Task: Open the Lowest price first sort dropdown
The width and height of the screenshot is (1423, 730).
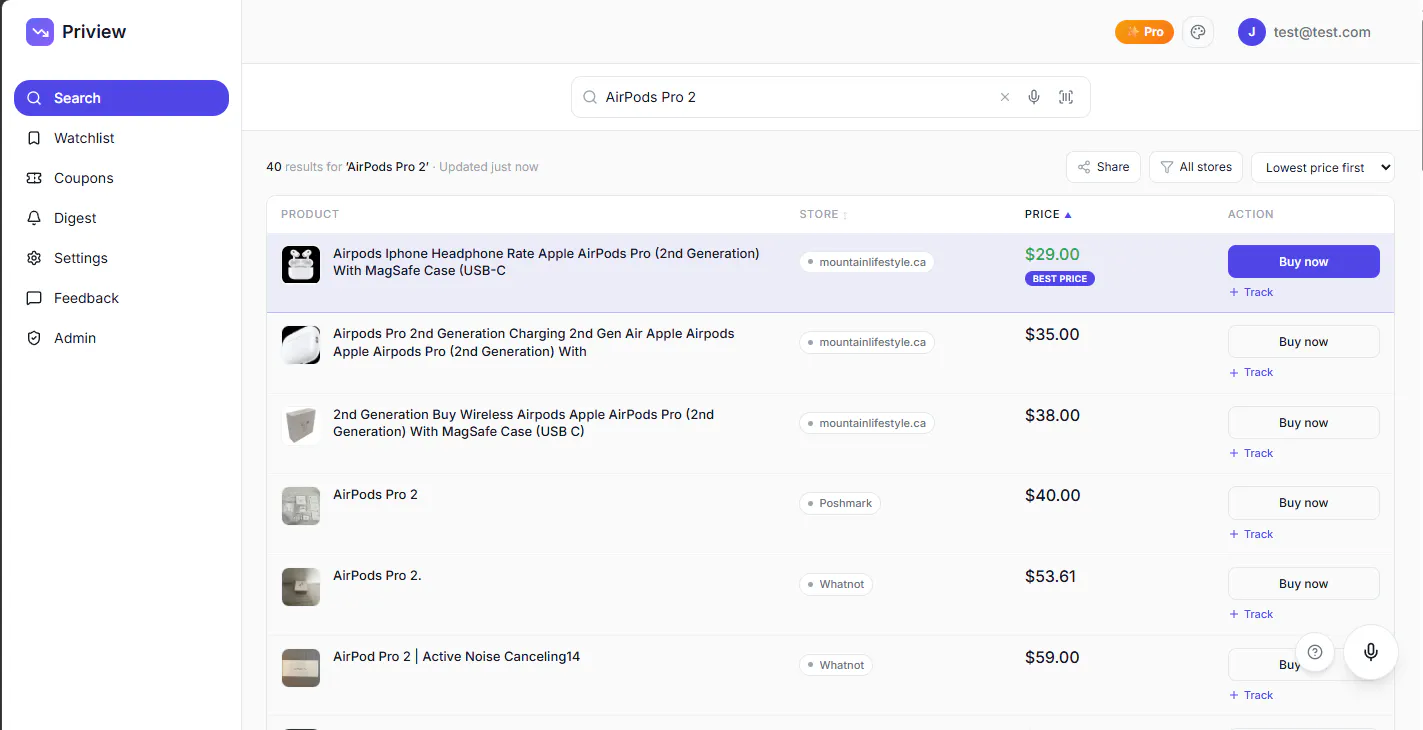Action: click(x=1322, y=167)
